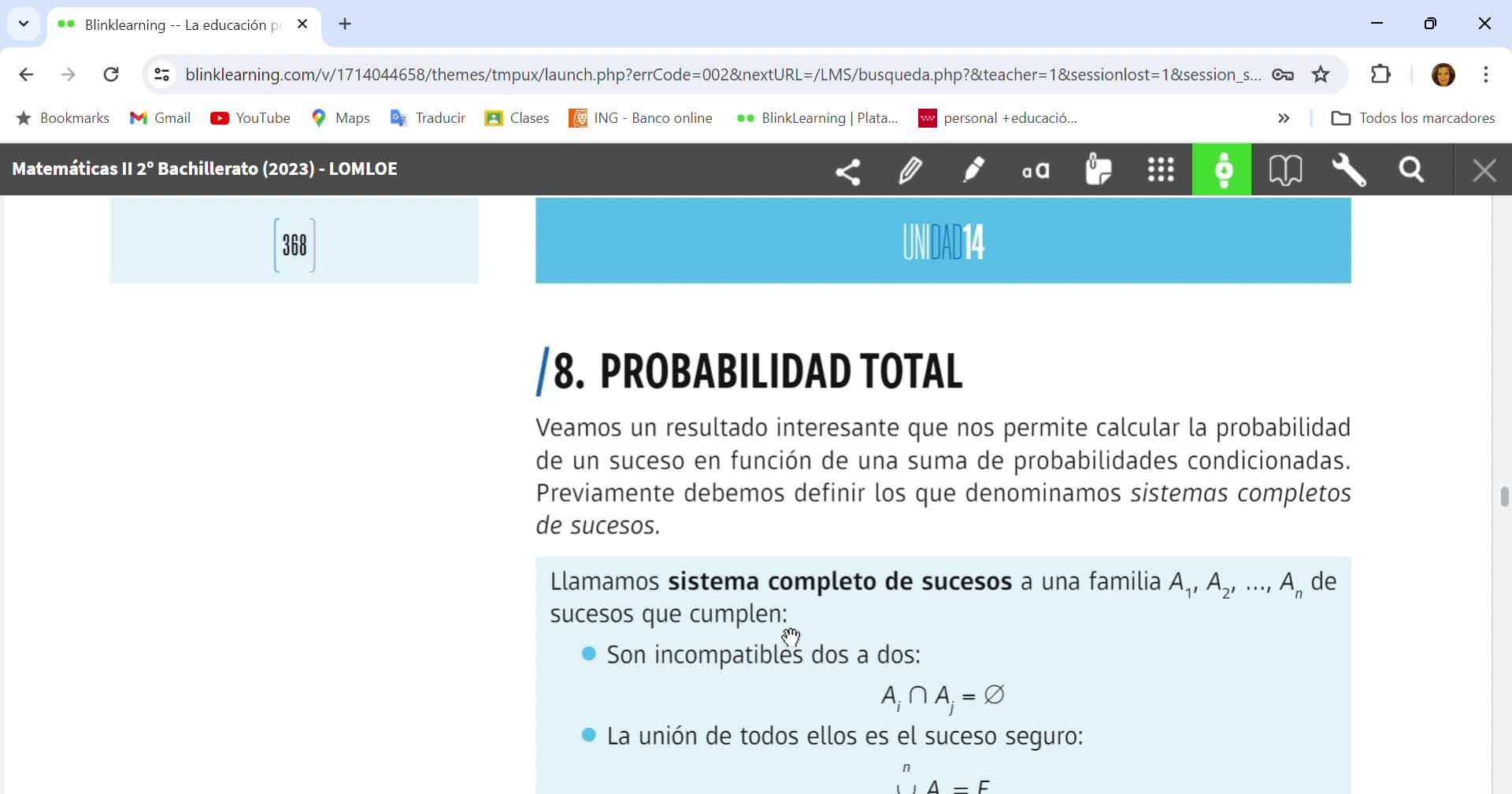Open the Clases bookmark

(x=517, y=118)
